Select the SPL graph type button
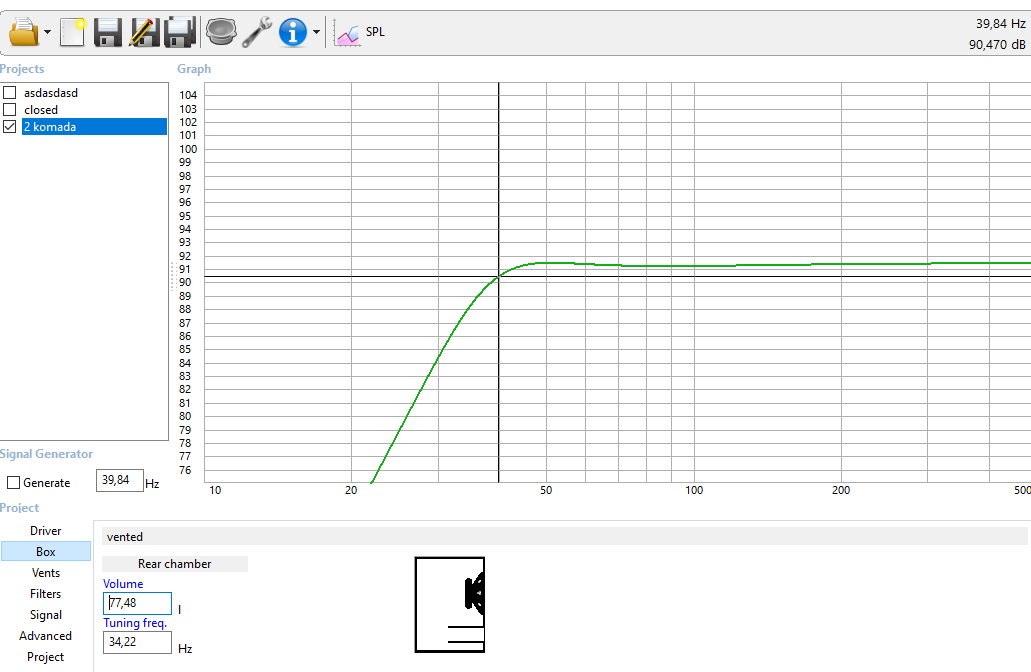Screen dimensions: 1031x672 (x=359, y=32)
